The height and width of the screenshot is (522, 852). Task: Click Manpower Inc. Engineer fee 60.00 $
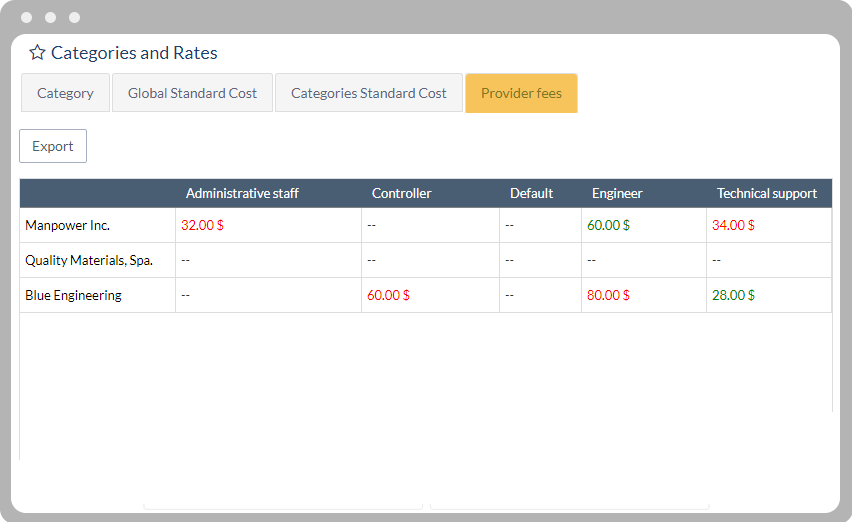click(x=608, y=225)
